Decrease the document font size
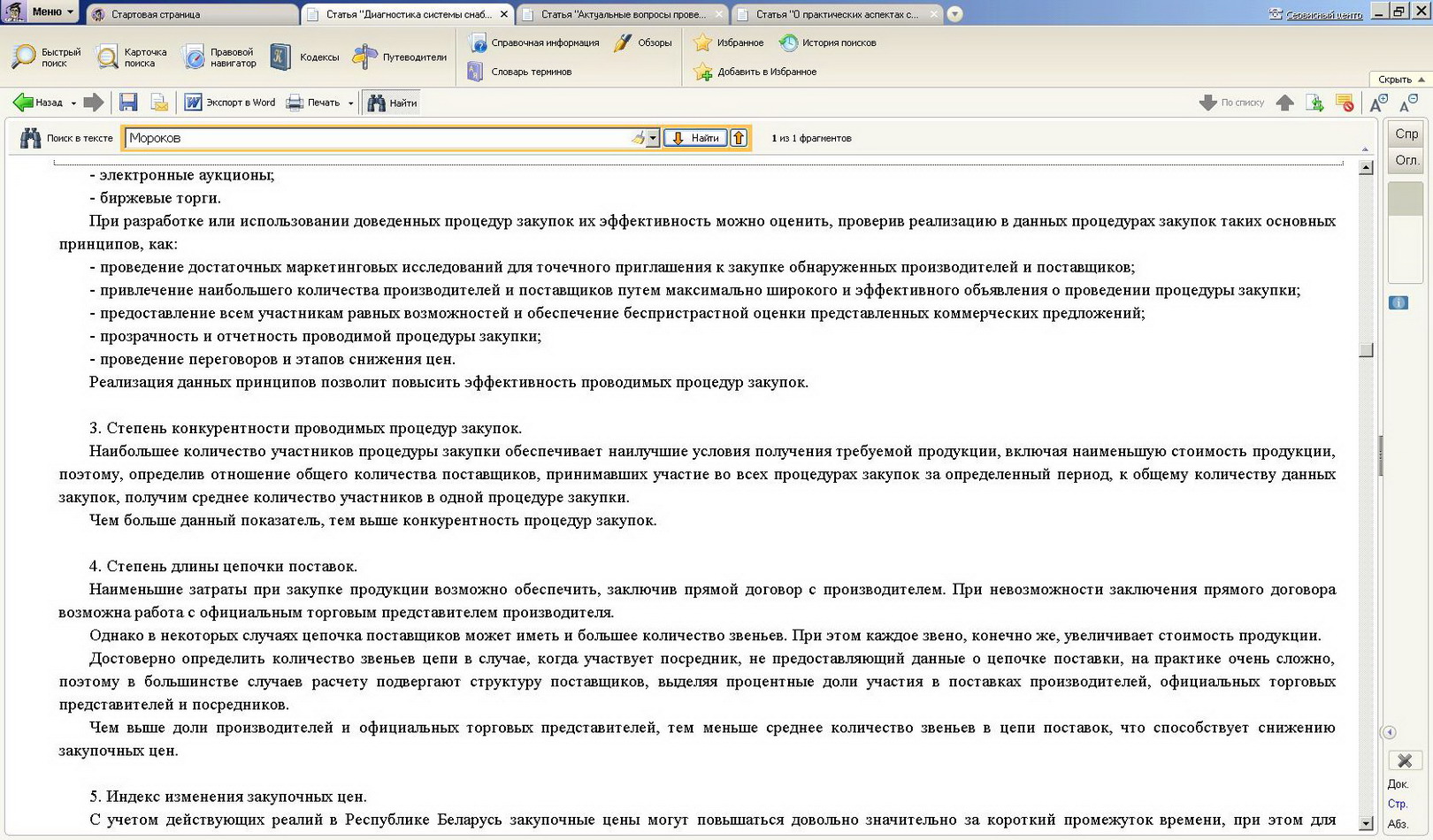 pos(1408,103)
